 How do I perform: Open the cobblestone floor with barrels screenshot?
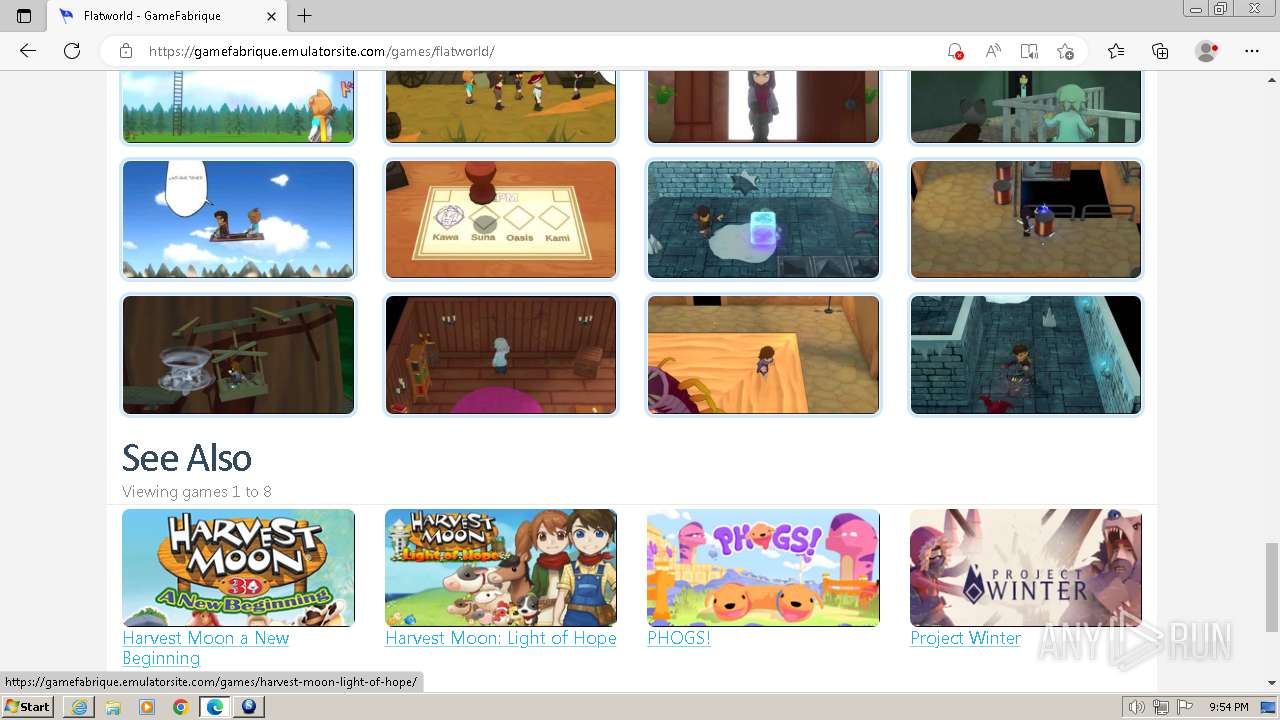click(1026, 219)
